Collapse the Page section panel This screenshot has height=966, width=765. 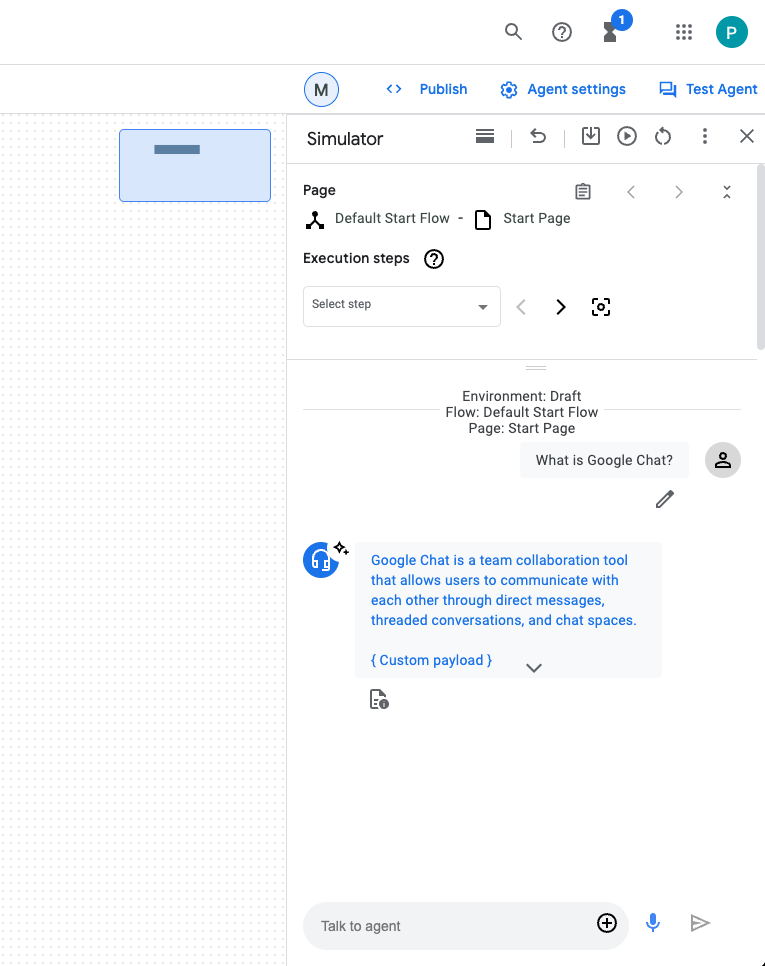727,192
